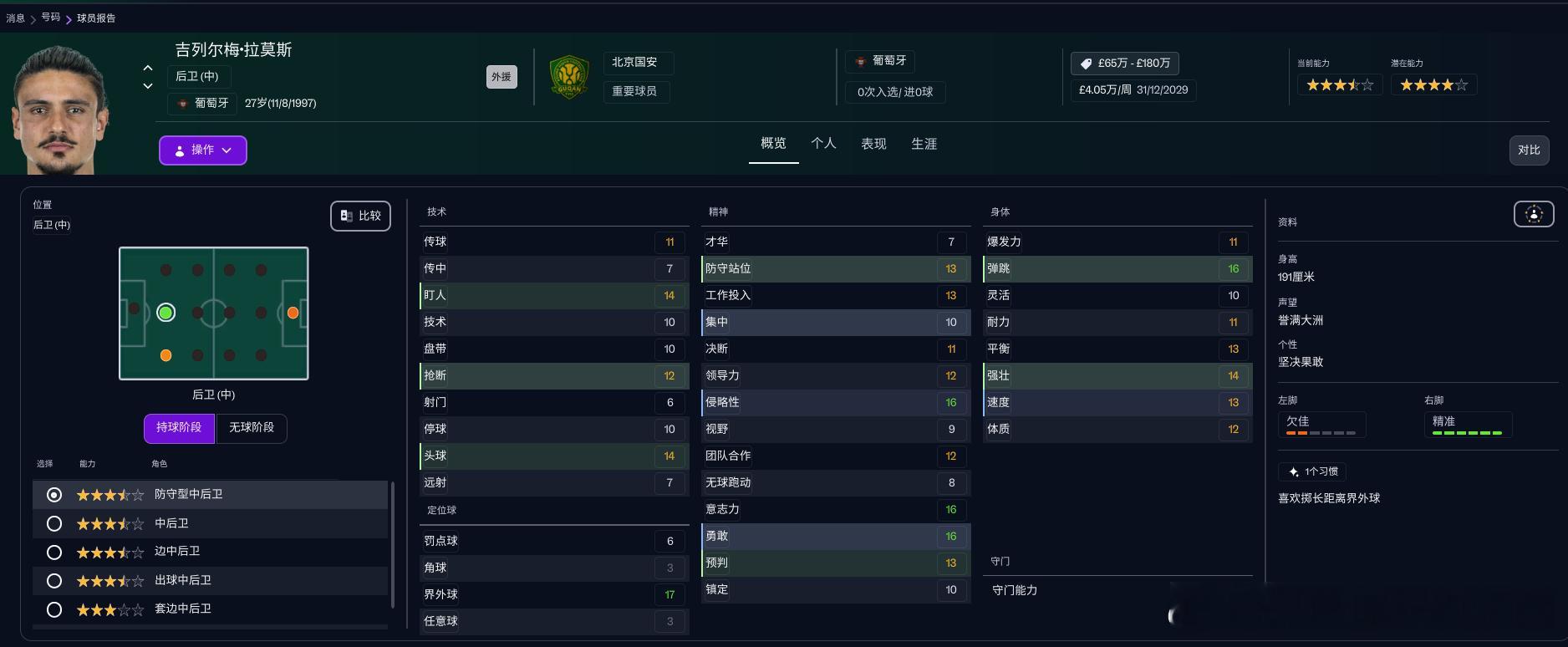Click the Portugal flag next to nationality

183,104
